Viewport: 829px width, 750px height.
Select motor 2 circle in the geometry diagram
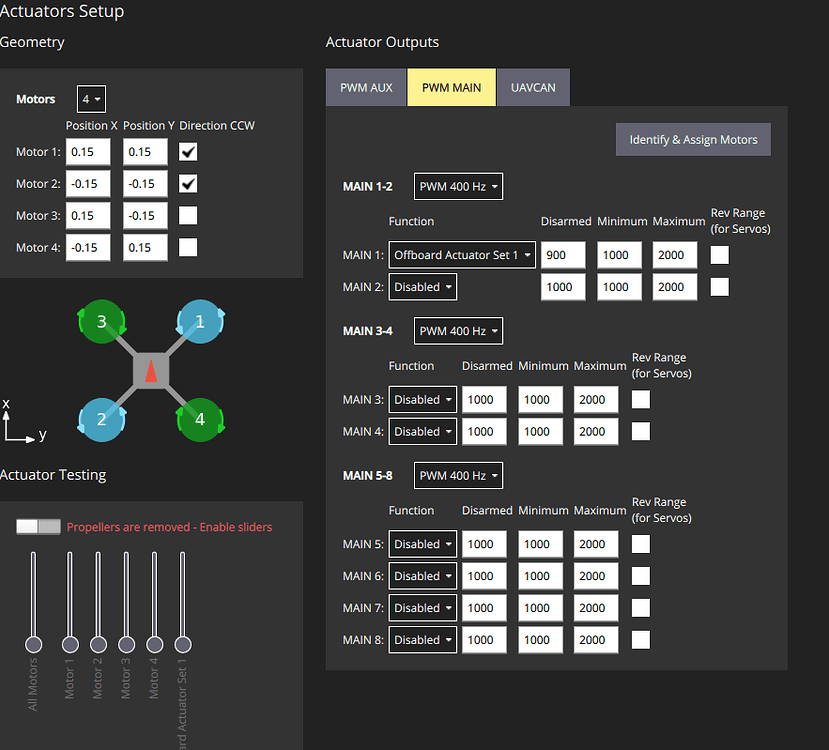click(101, 420)
